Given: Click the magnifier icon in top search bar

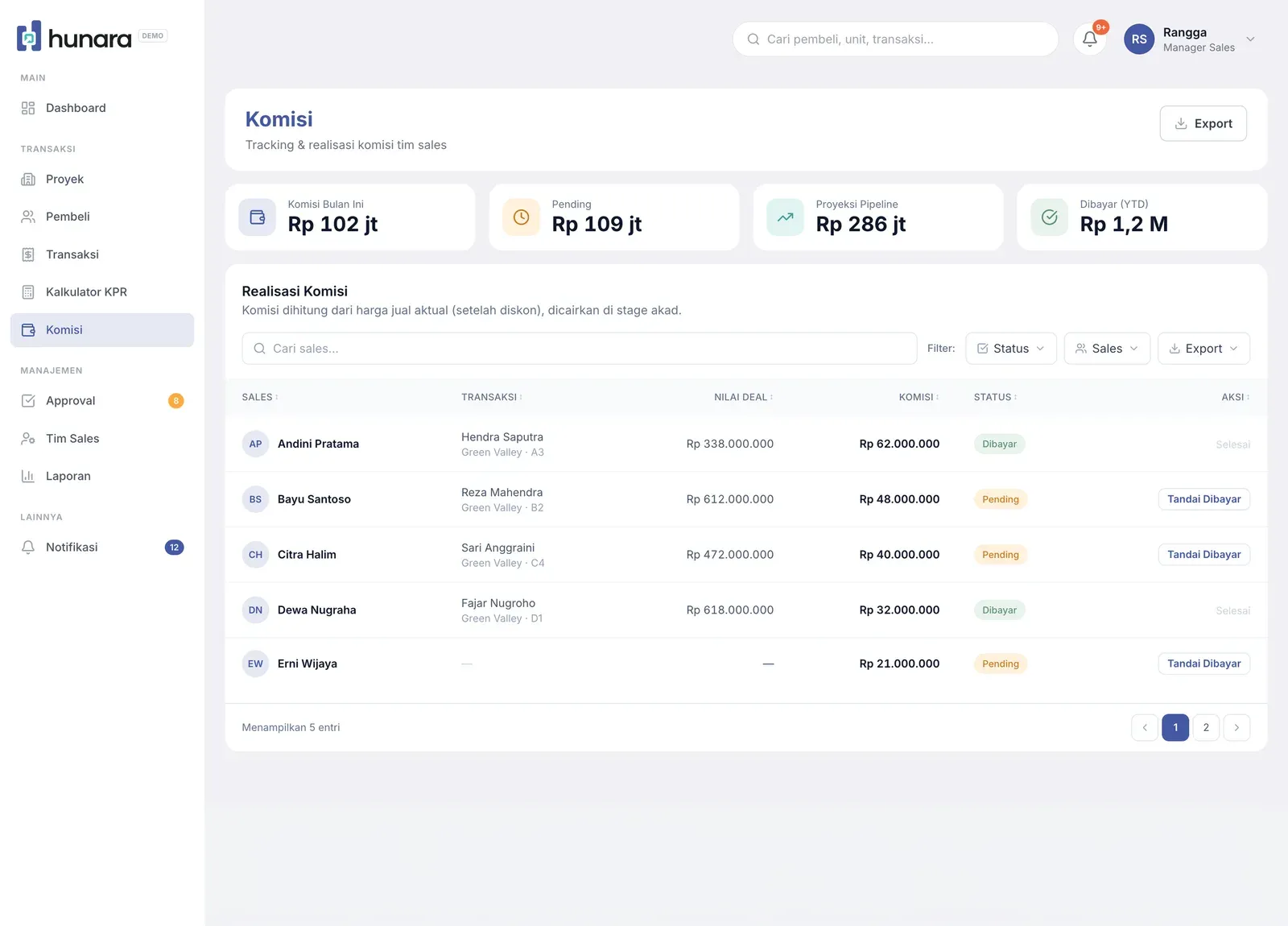Looking at the screenshot, I should 753,39.
